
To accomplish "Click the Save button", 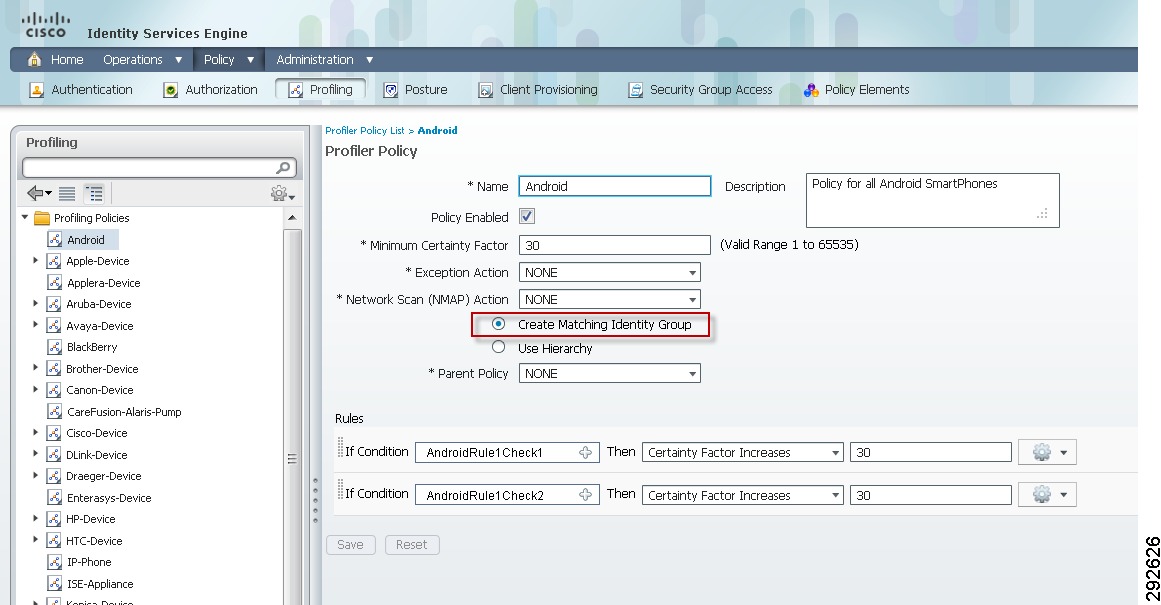I will click(350, 545).
